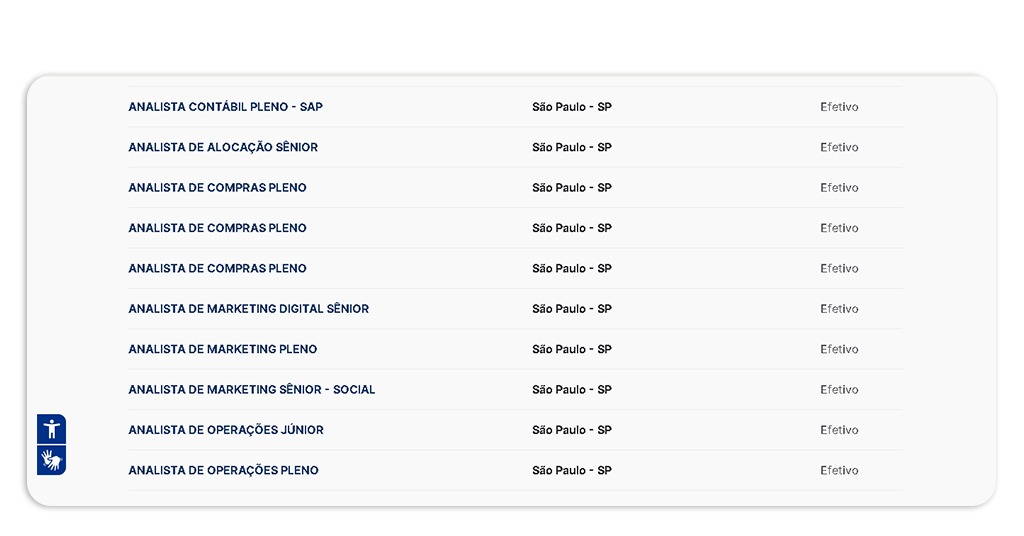Screen dimensions: 1024x536
Task: Click the second Analista de Compras Pleno listing
Action: coord(217,228)
